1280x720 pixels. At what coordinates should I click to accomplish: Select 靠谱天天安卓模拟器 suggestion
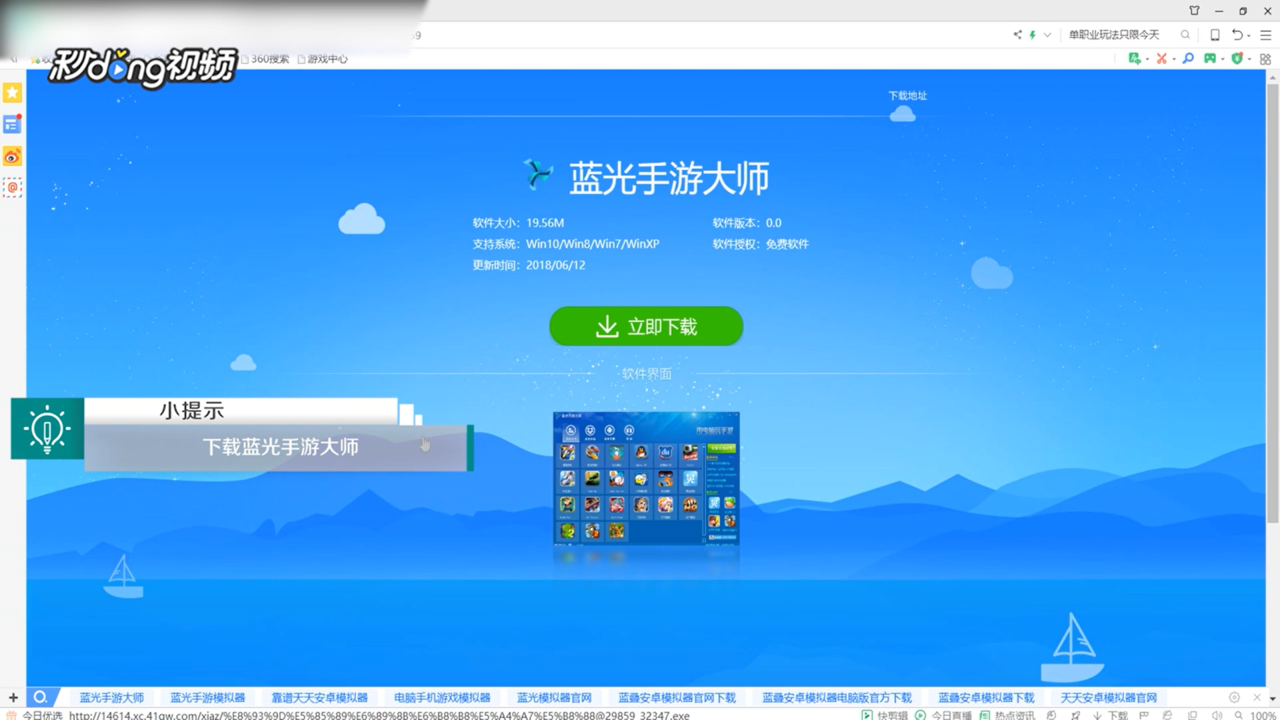coord(320,697)
